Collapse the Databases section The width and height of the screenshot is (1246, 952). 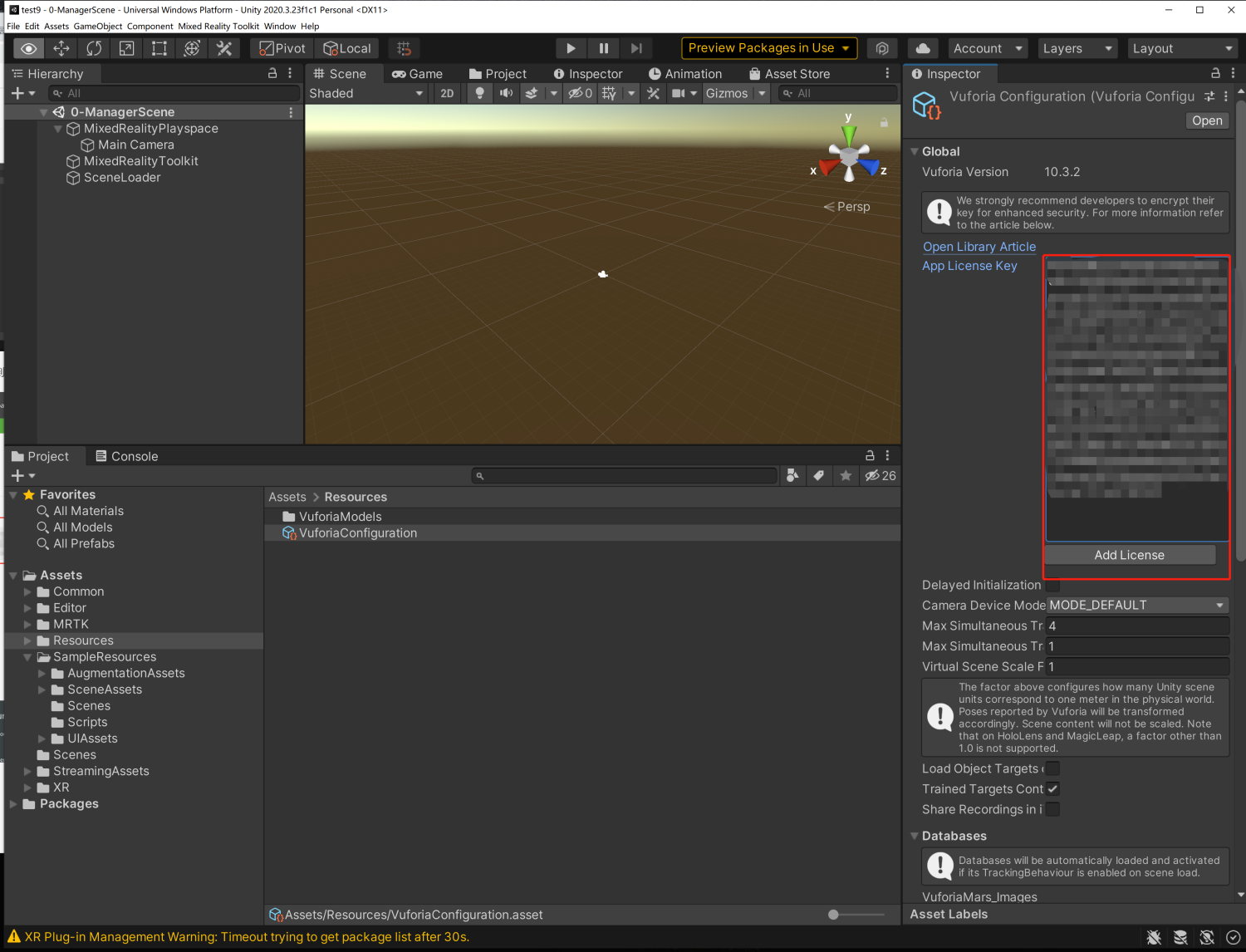tap(915, 836)
